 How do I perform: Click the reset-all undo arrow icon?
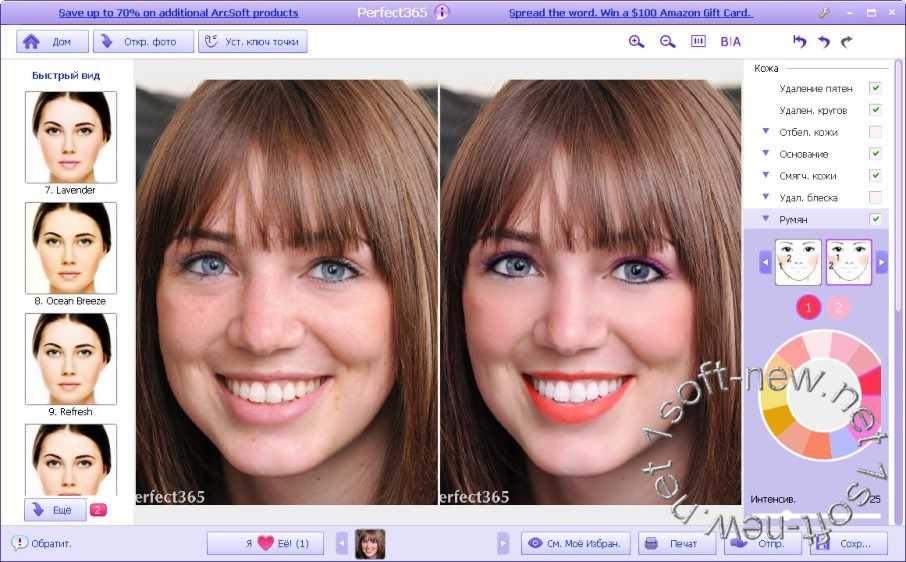[800, 42]
